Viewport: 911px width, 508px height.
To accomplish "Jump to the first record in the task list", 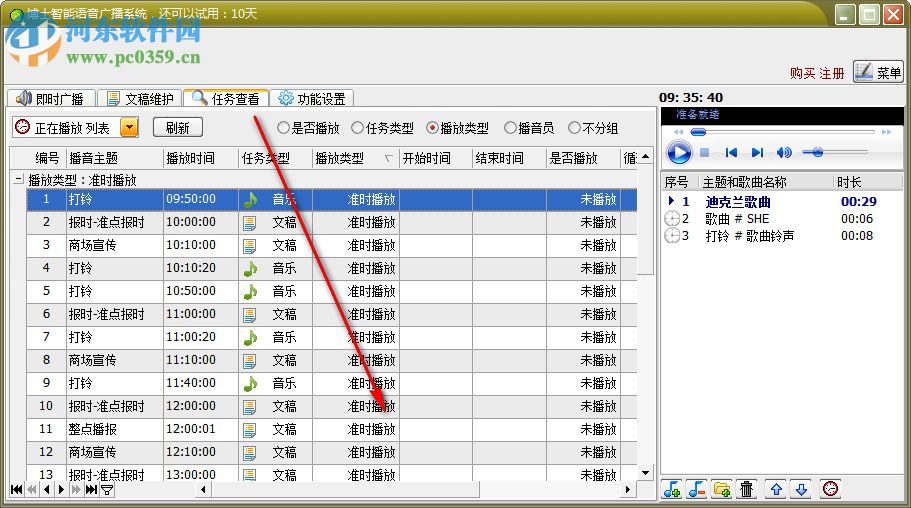I will 17,489.
